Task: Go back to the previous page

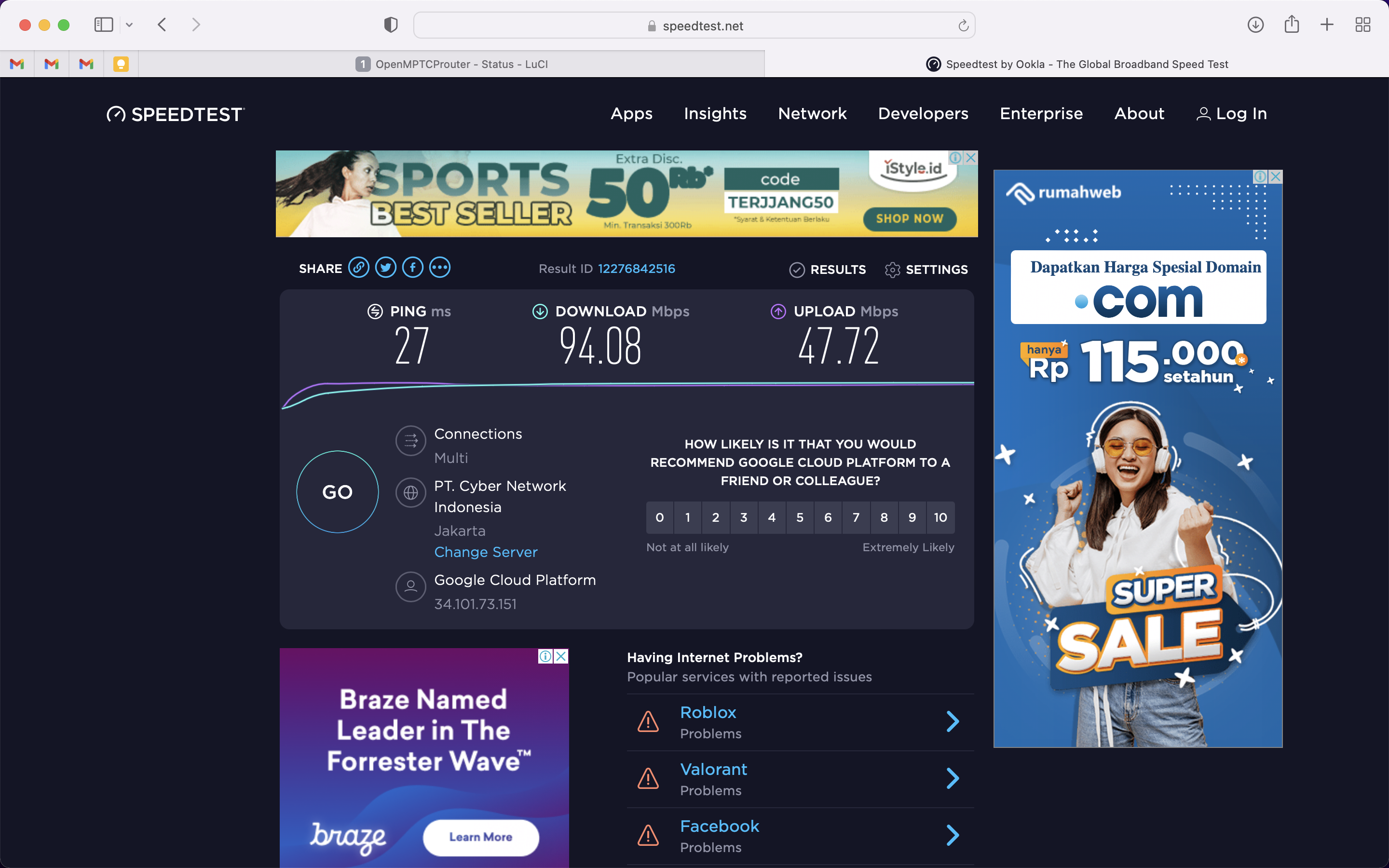Action: coord(163,25)
